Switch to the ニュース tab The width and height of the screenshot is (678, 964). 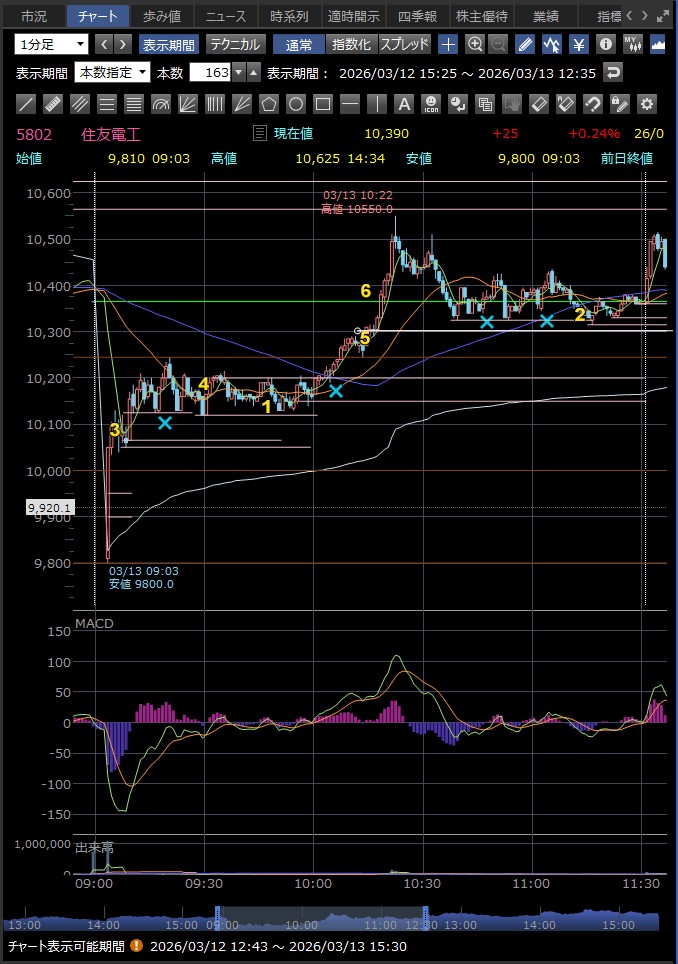(224, 16)
